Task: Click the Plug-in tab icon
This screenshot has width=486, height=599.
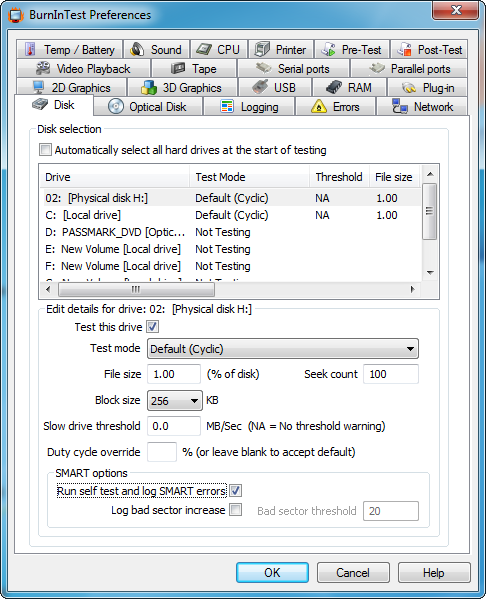Action: (409, 88)
